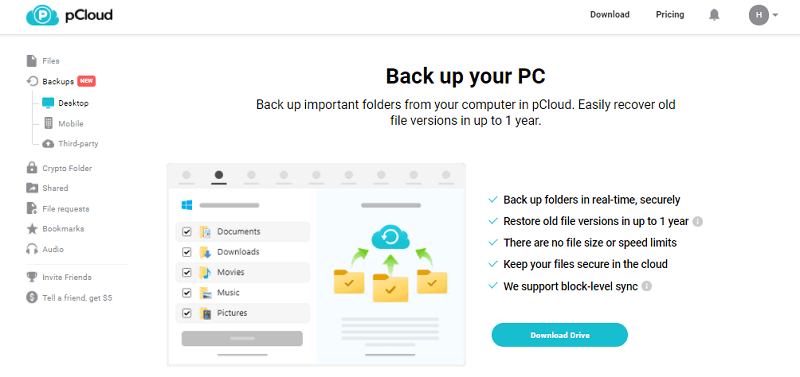Image resolution: width=800 pixels, height=377 pixels.
Task: Click info icon next to block-level sync
Action: (646, 286)
